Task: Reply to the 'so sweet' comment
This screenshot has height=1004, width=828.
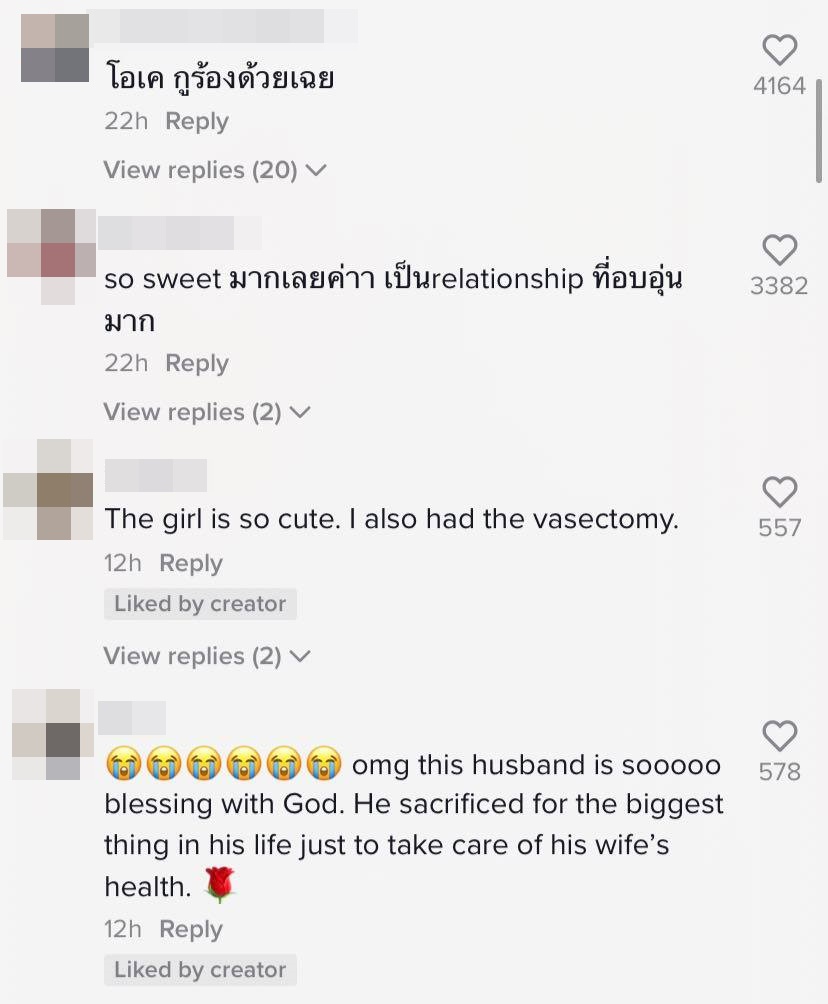Action: pyautogui.click(x=197, y=363)
